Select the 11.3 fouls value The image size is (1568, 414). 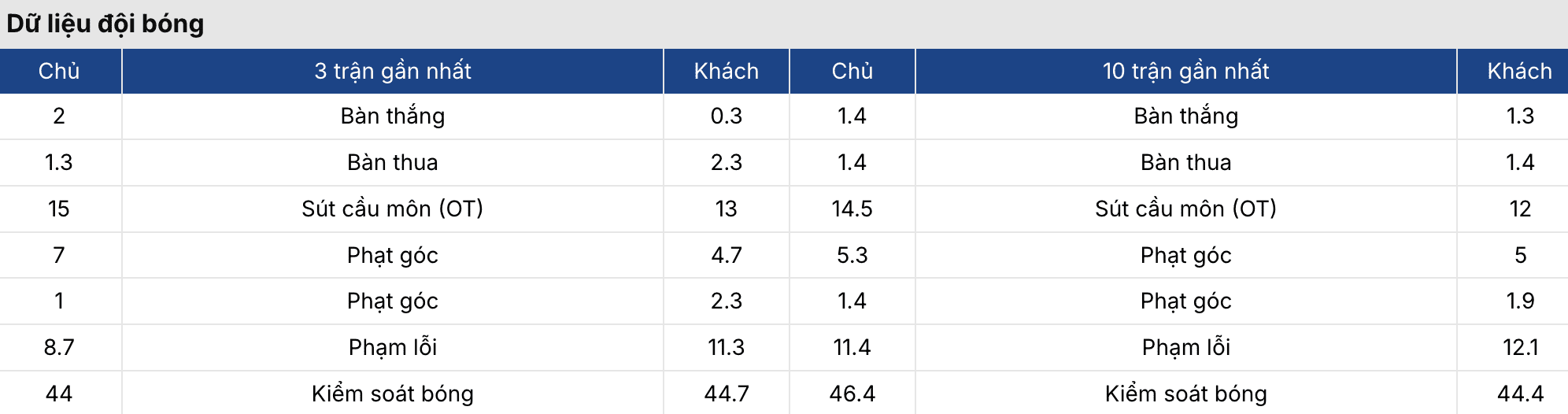(x=726, y=347)
